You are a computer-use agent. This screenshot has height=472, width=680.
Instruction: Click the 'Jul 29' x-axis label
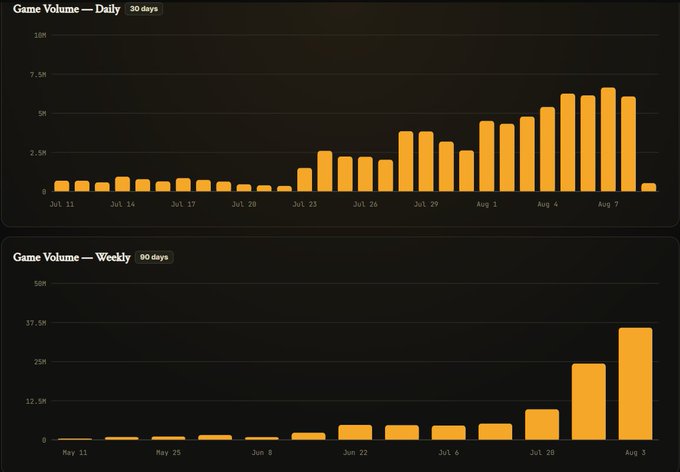click(x=426, y=204)
